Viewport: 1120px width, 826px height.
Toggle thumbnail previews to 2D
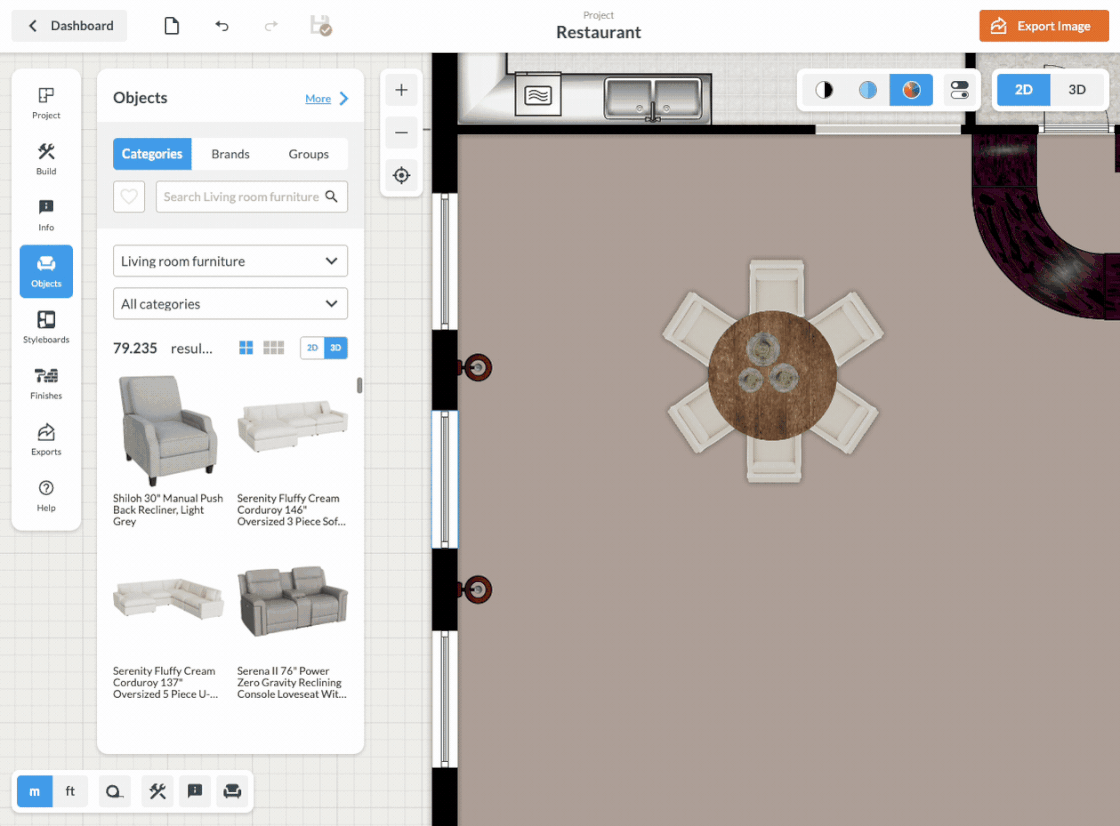pyautogui.click(x=312, y=348)
